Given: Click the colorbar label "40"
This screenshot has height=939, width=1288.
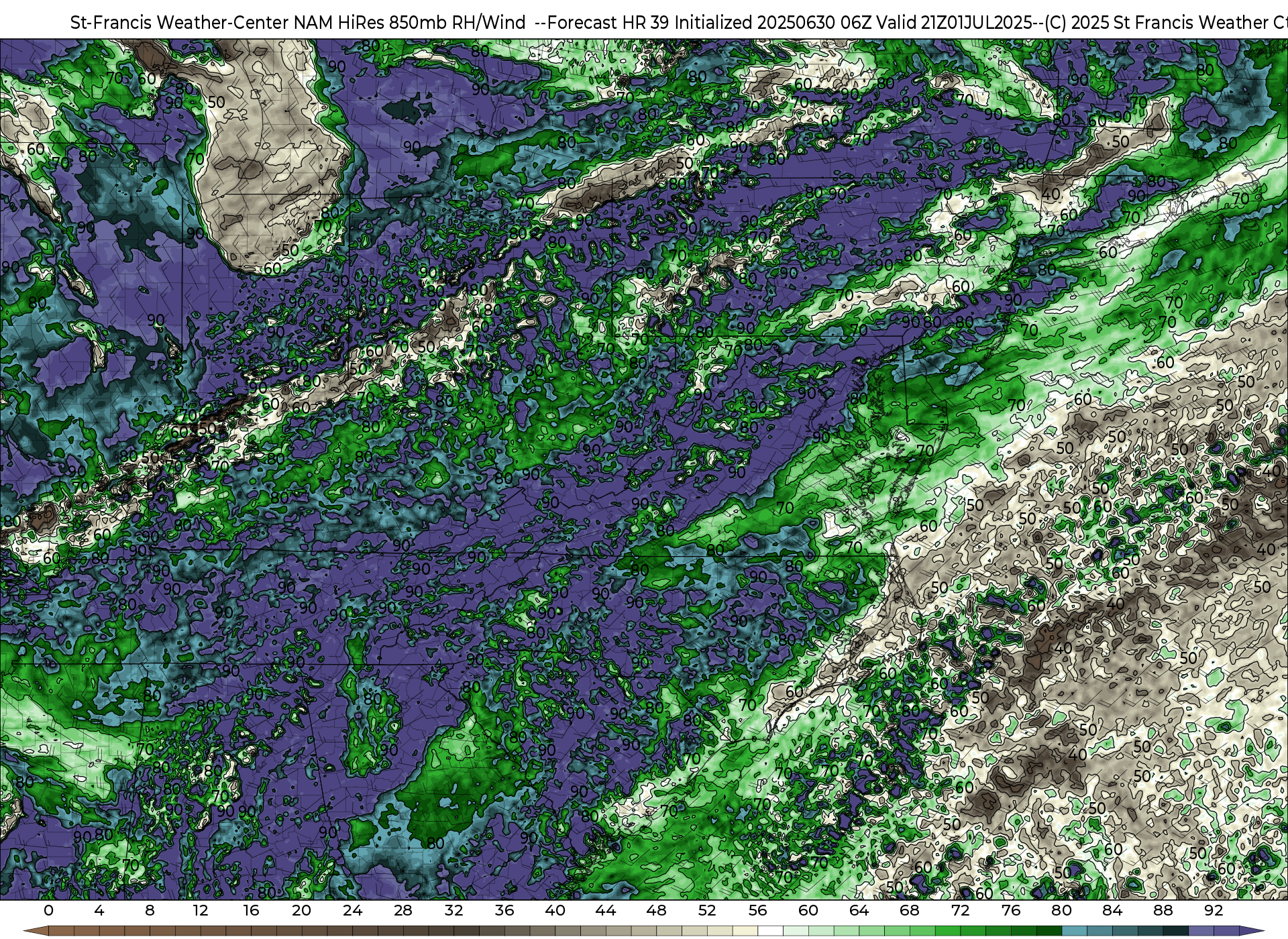Looking at the screenshot, I should pos(555,911).
